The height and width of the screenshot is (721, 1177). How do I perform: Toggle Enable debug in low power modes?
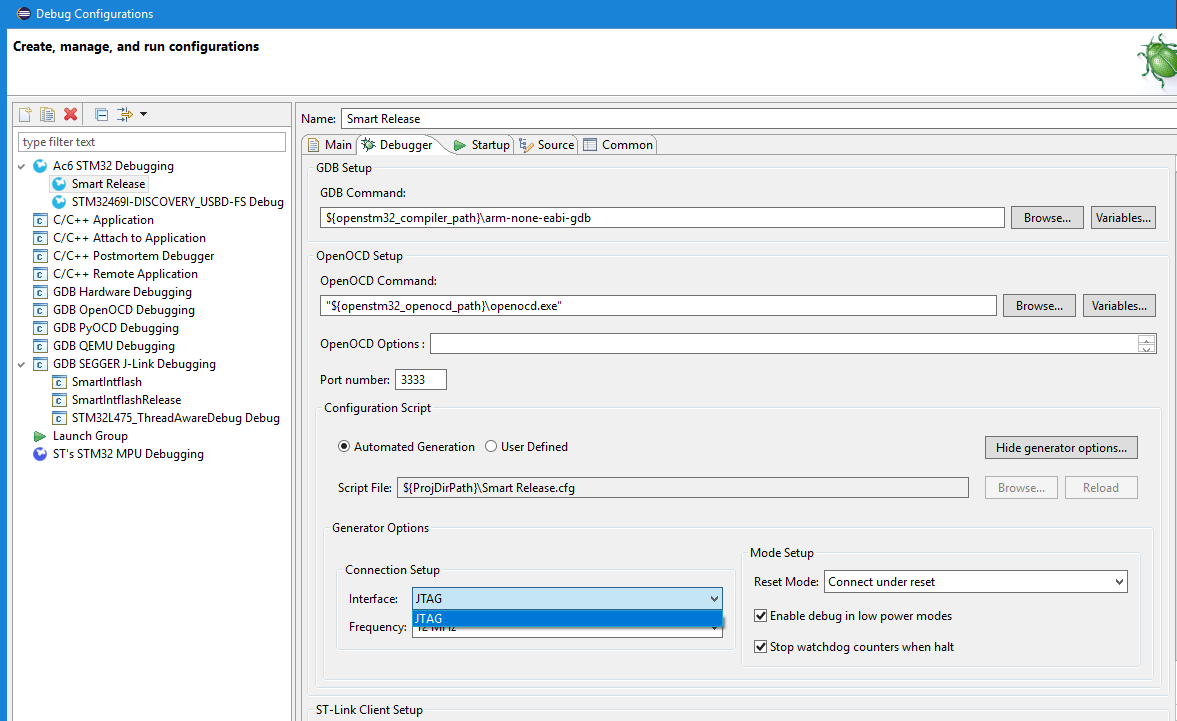coord(761,616)
